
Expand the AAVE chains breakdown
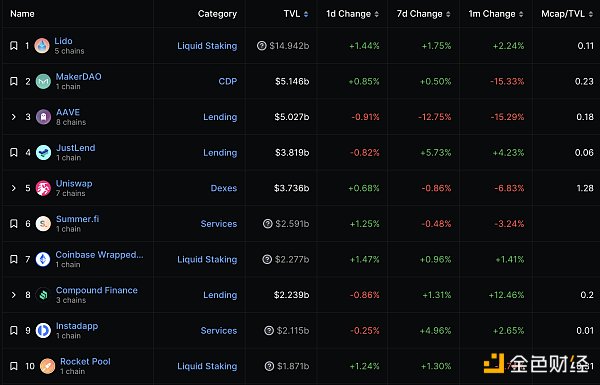pyautogui.click(x=14, y=117)
